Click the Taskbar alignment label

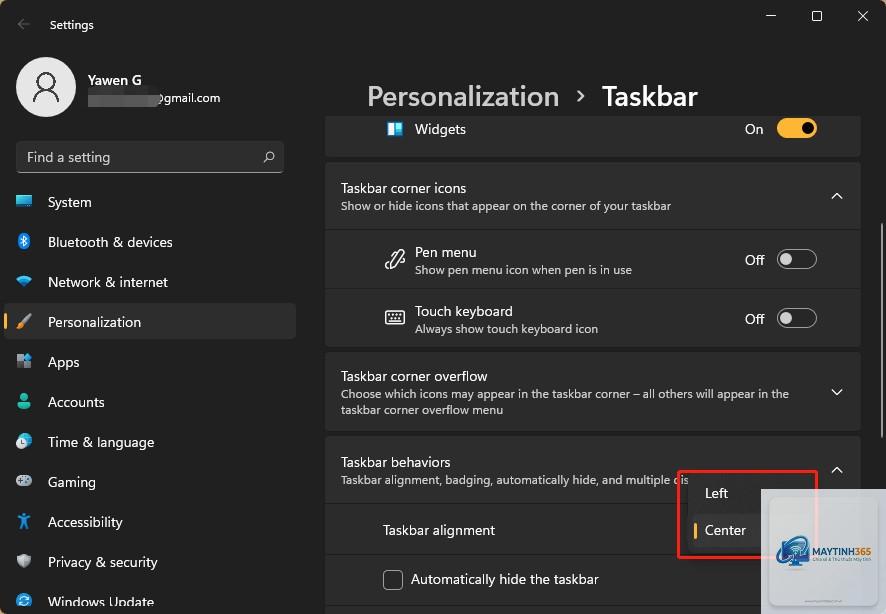click(x=438, y=530)
